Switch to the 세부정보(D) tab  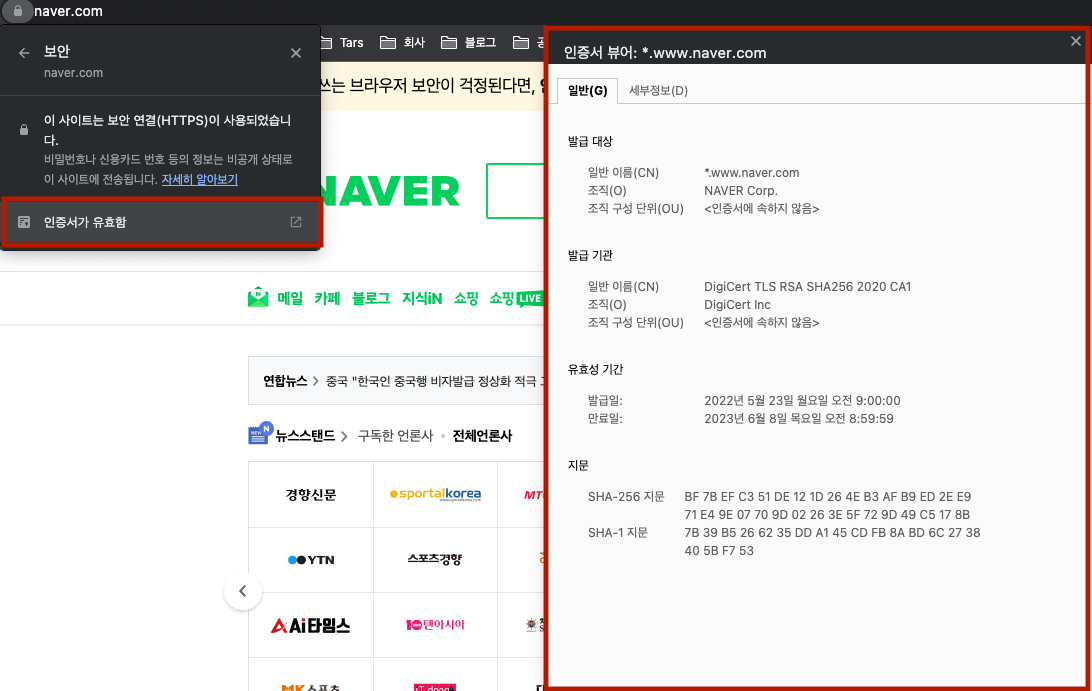pyautogui.click(x=658, y=91)
